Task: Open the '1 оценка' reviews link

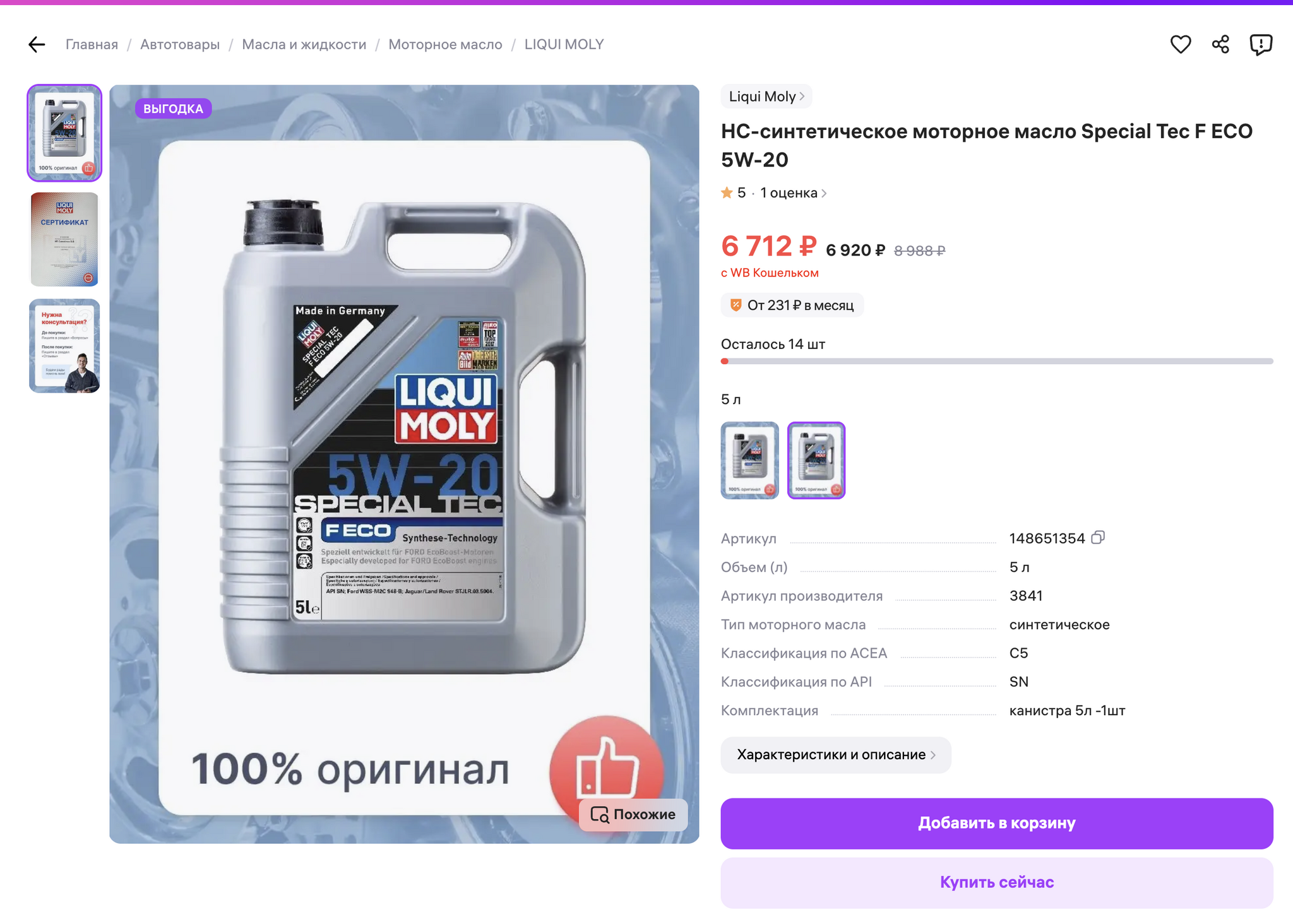Action: [792, 193]
